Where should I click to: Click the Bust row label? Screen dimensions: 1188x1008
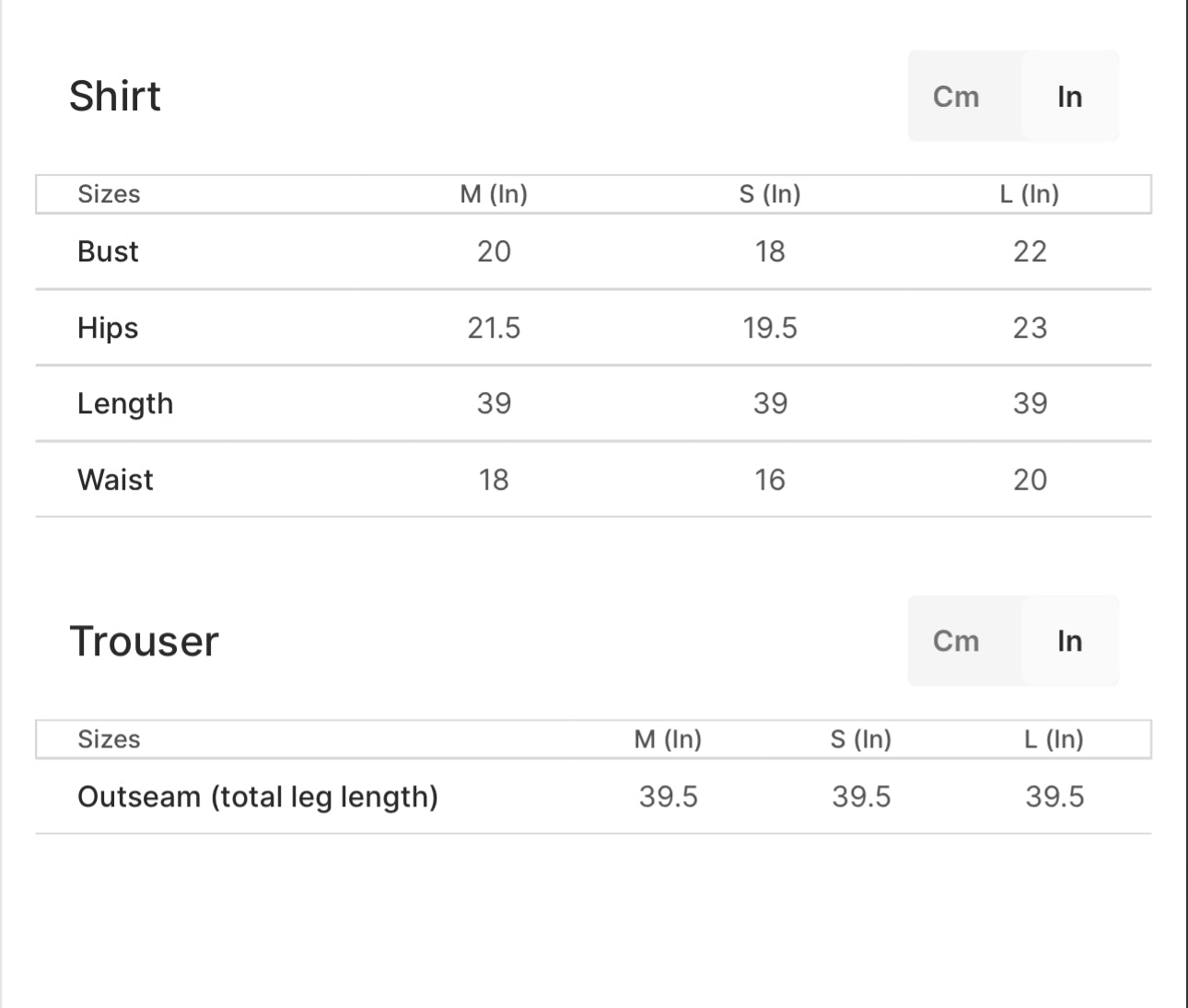(x=108, y=251)
